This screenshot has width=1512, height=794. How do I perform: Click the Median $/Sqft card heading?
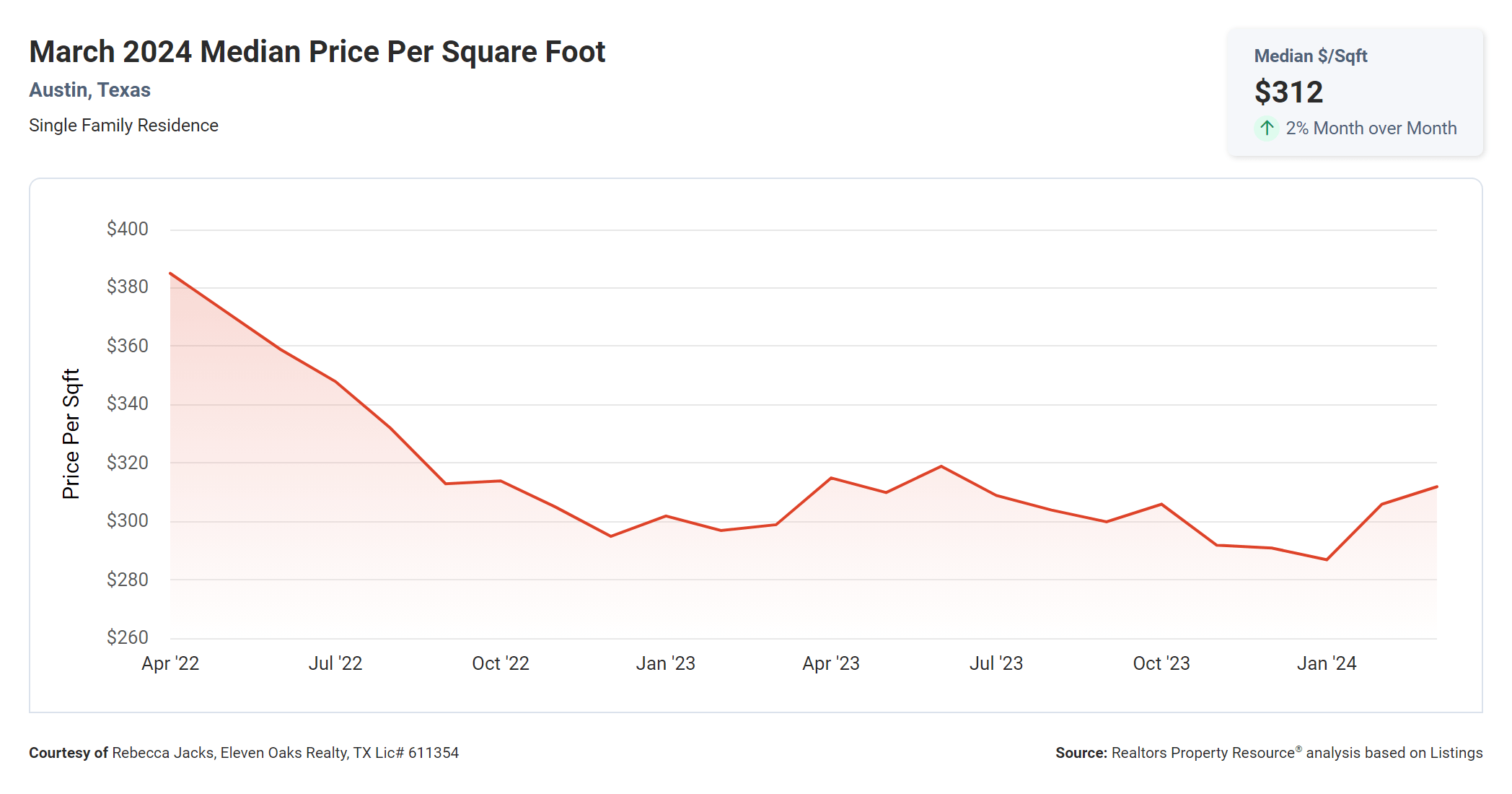[1310, 56]
